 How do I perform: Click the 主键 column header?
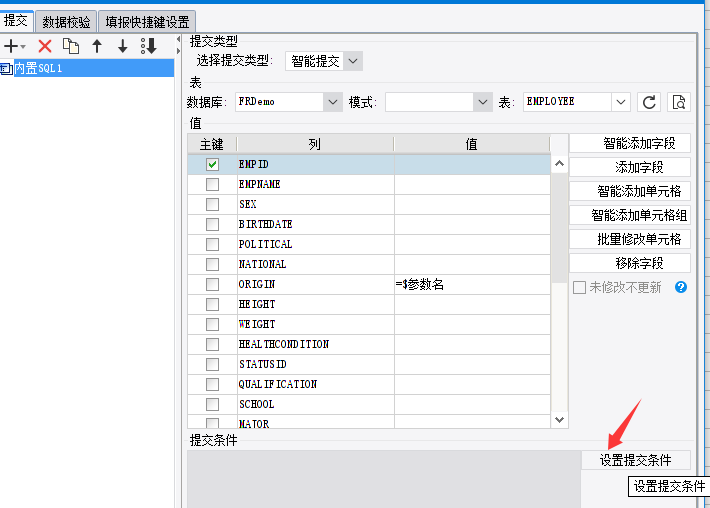(212, 144)
